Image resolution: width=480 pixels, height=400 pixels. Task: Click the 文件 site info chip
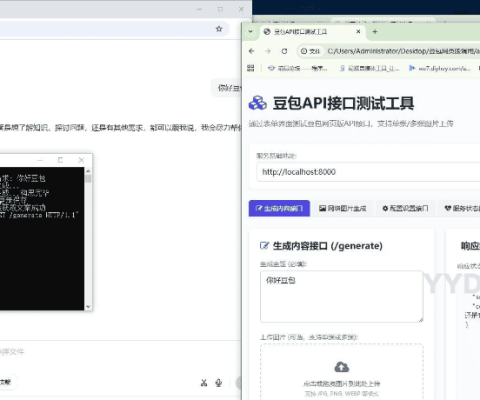click(x=311, y=51)
